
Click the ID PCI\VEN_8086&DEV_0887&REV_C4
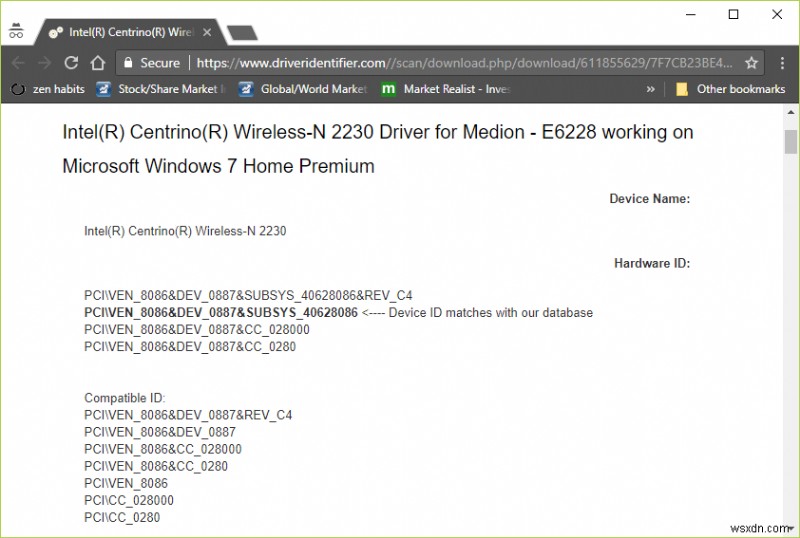(188, 415)
